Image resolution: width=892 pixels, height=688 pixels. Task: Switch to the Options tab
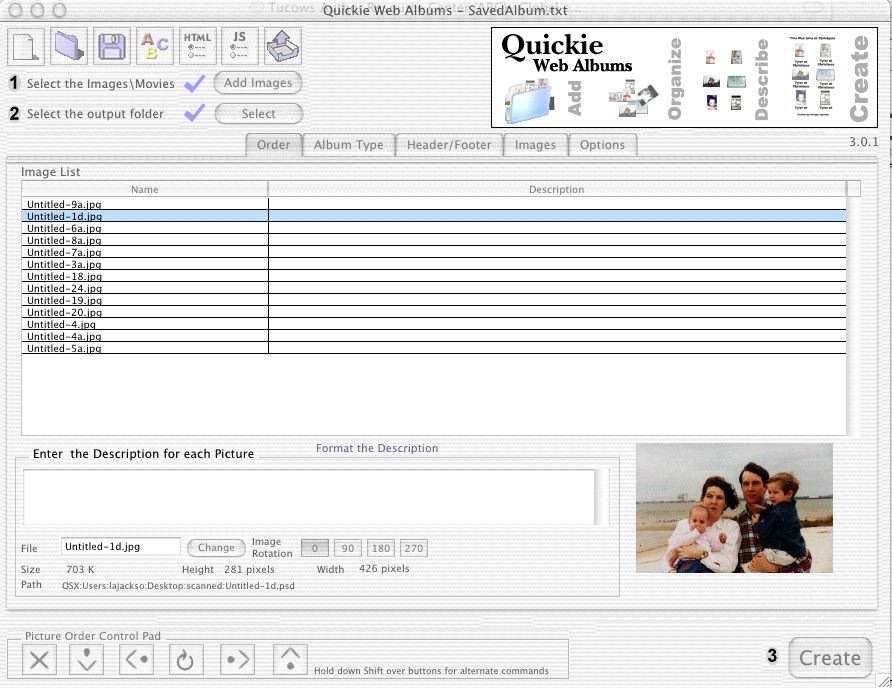pos(603,145)
